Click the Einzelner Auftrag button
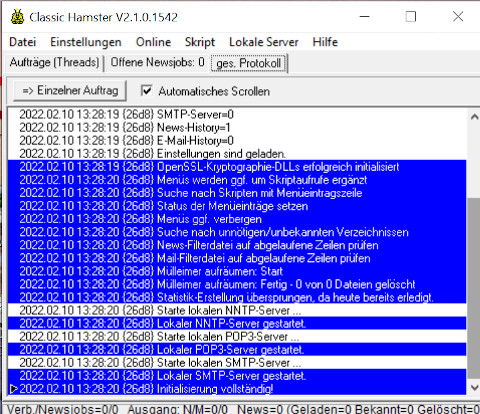The width and height of the screenshot is (480, 414). click(x=70, y=90)
